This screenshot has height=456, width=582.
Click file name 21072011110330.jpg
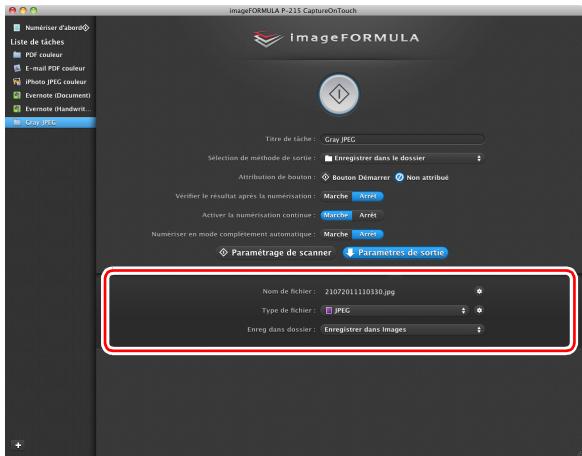[360, 292]
